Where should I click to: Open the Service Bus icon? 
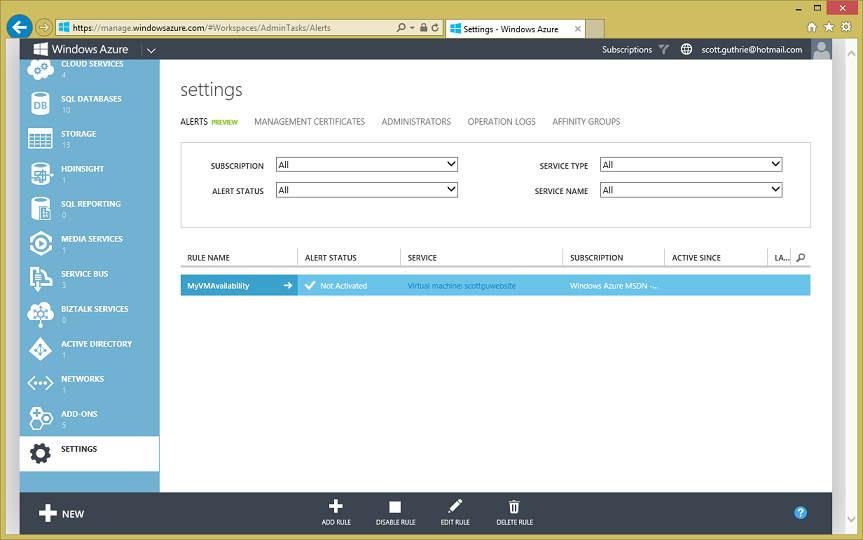[40, 279]
